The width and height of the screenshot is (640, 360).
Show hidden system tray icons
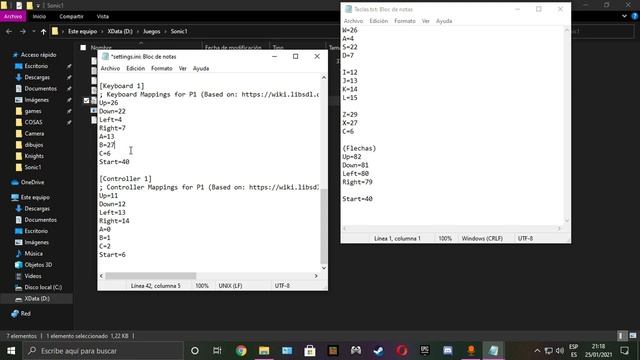pyautogui.click(x=537, y=351)
